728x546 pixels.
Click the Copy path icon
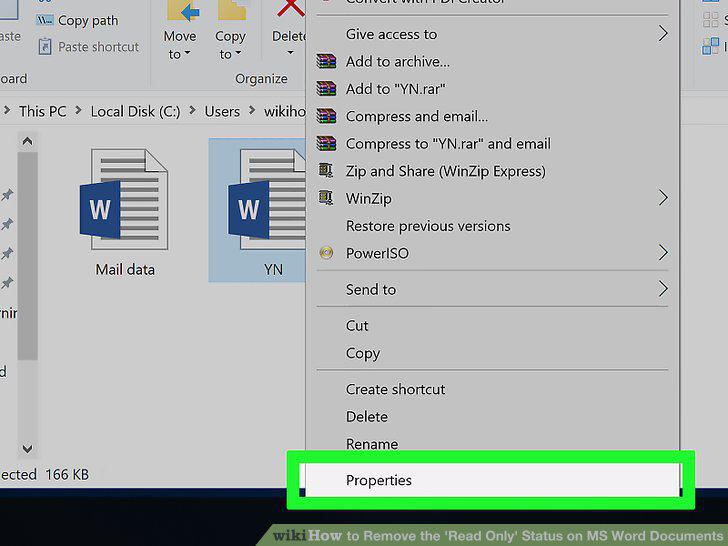pyautogui.click(x=45, y=20)
